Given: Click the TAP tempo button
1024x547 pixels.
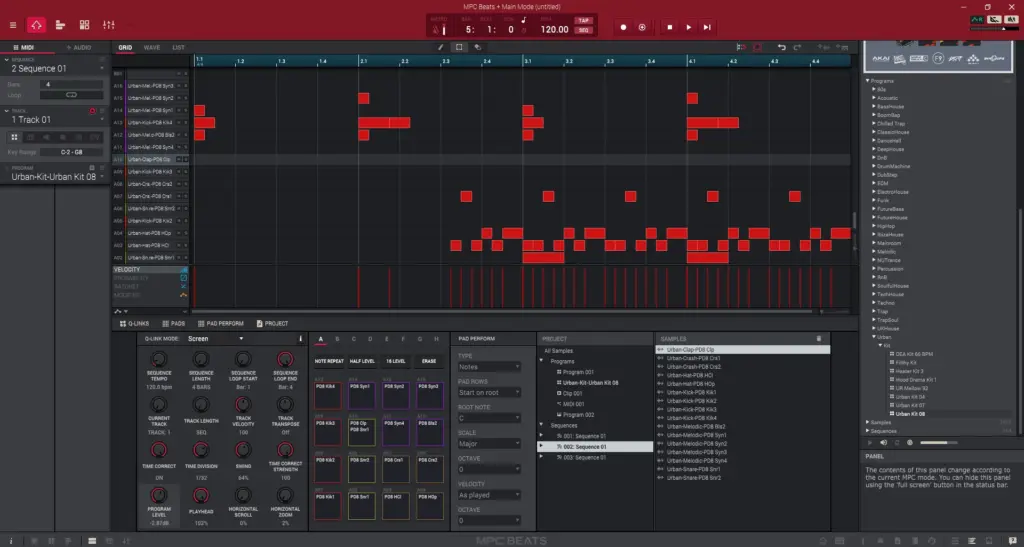Looking at the screenshot, I should (583, 20).
